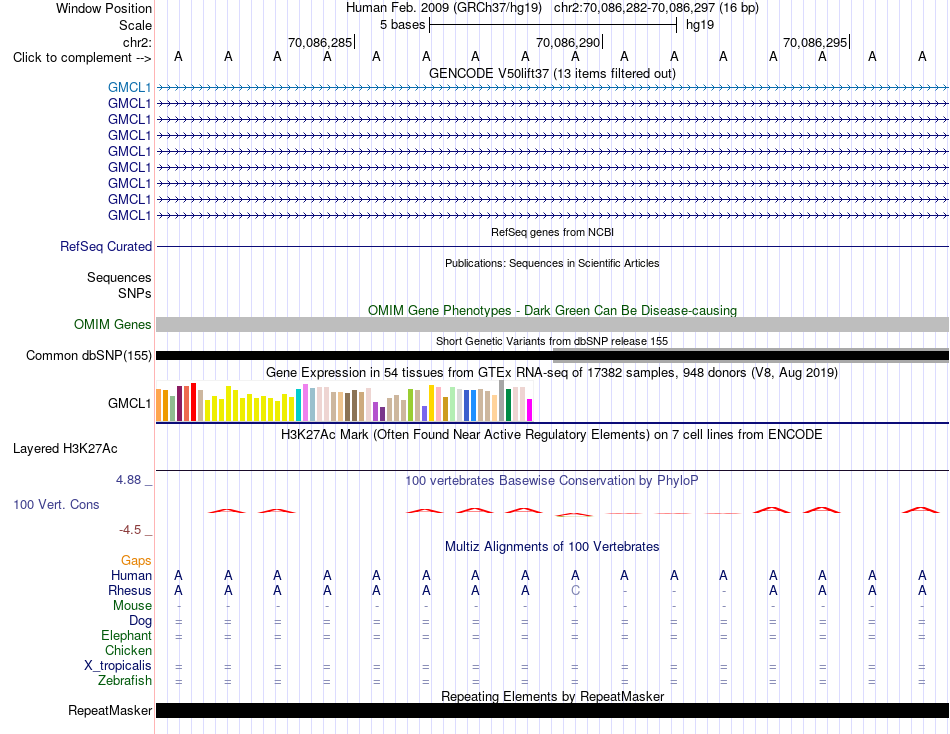Click the gray dbSNP variant bar under the black bar
The height and width of the screenshot is (734, 950).
(751, 361)
